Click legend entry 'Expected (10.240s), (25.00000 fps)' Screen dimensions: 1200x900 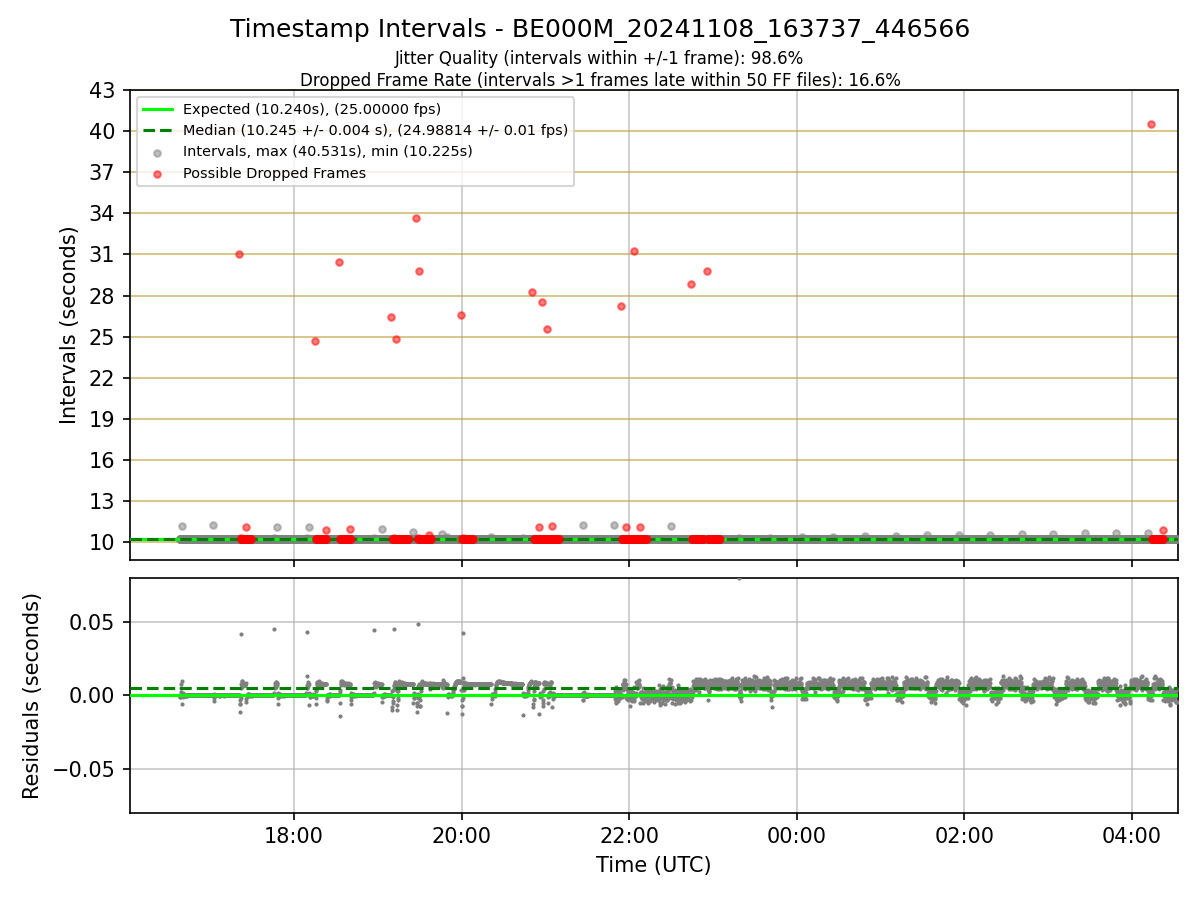312,109
